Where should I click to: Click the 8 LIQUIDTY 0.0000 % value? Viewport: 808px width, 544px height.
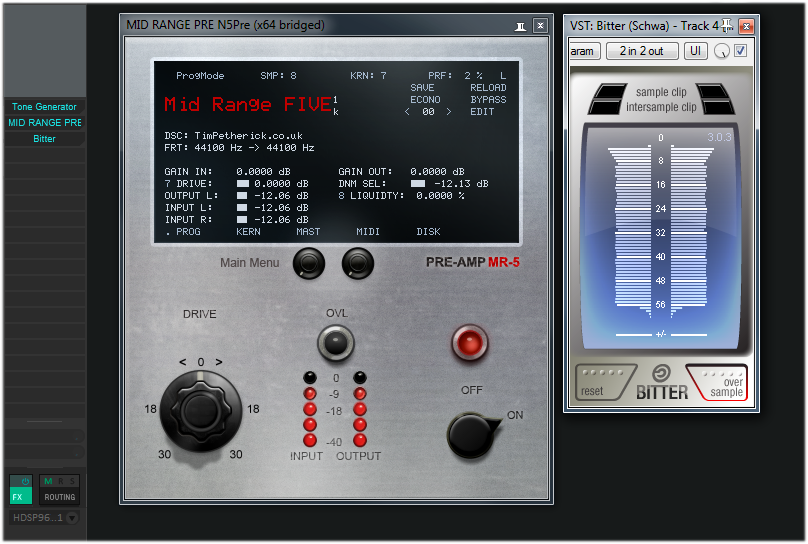click(440, 196)
